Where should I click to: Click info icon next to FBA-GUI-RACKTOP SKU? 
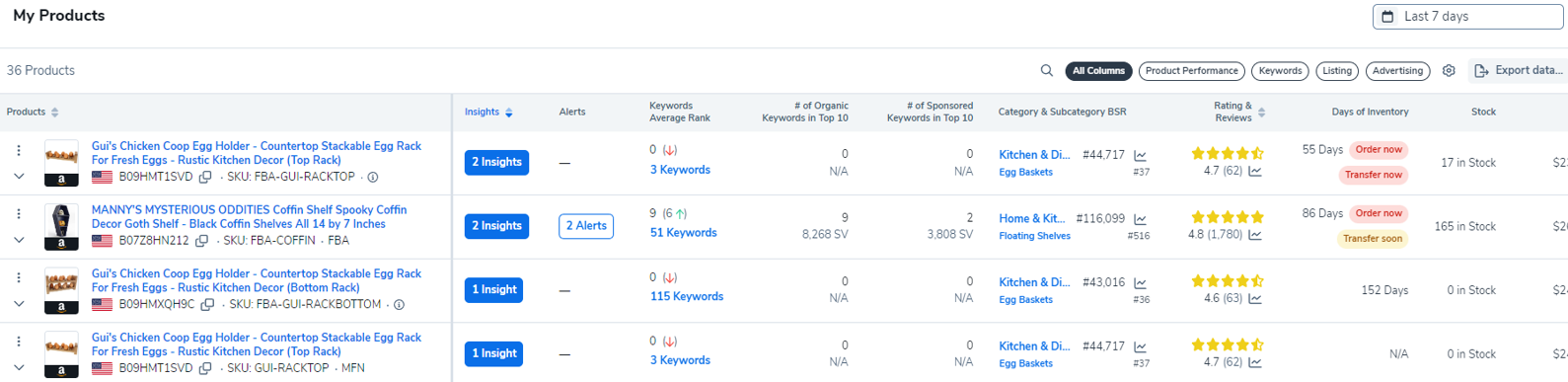(372, 178)
